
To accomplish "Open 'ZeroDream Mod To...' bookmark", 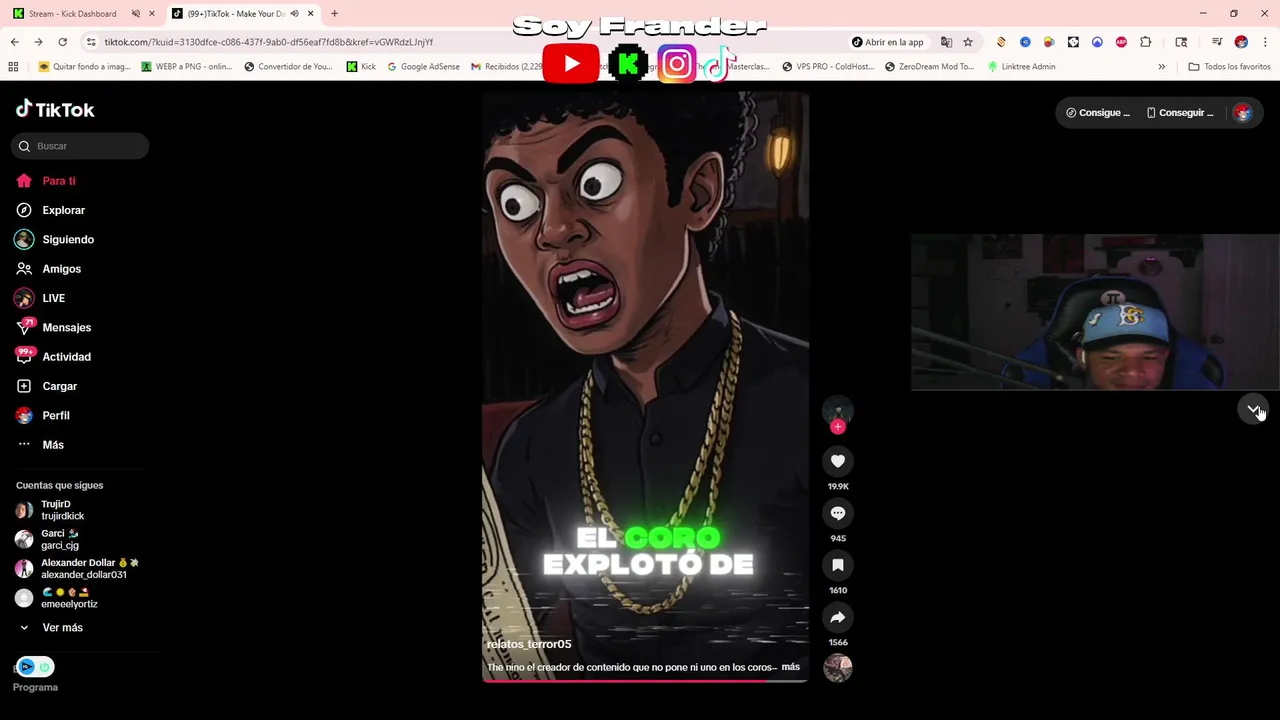I will coord(930,67).
